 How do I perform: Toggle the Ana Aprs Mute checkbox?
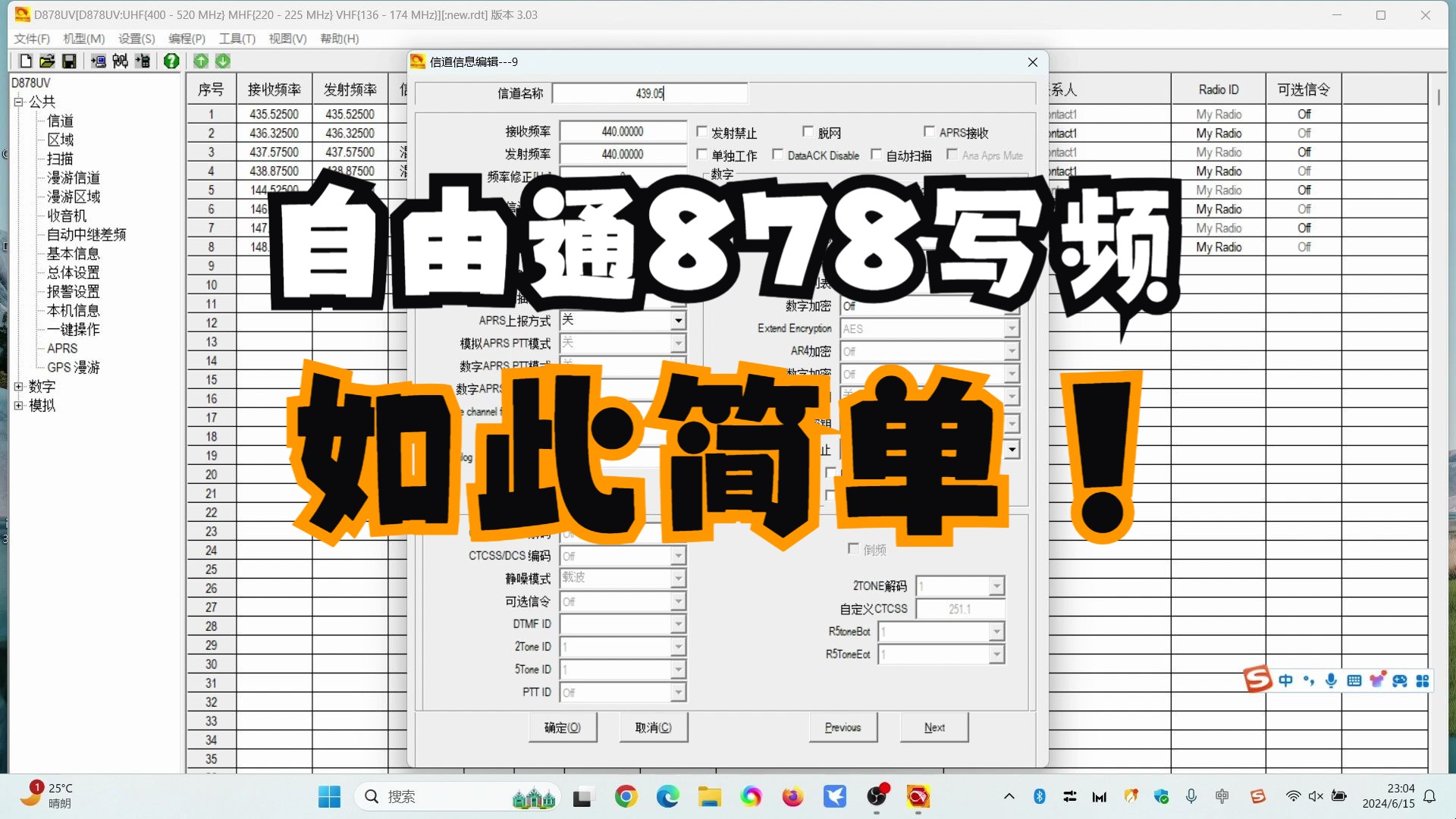(x=952, y=155)
